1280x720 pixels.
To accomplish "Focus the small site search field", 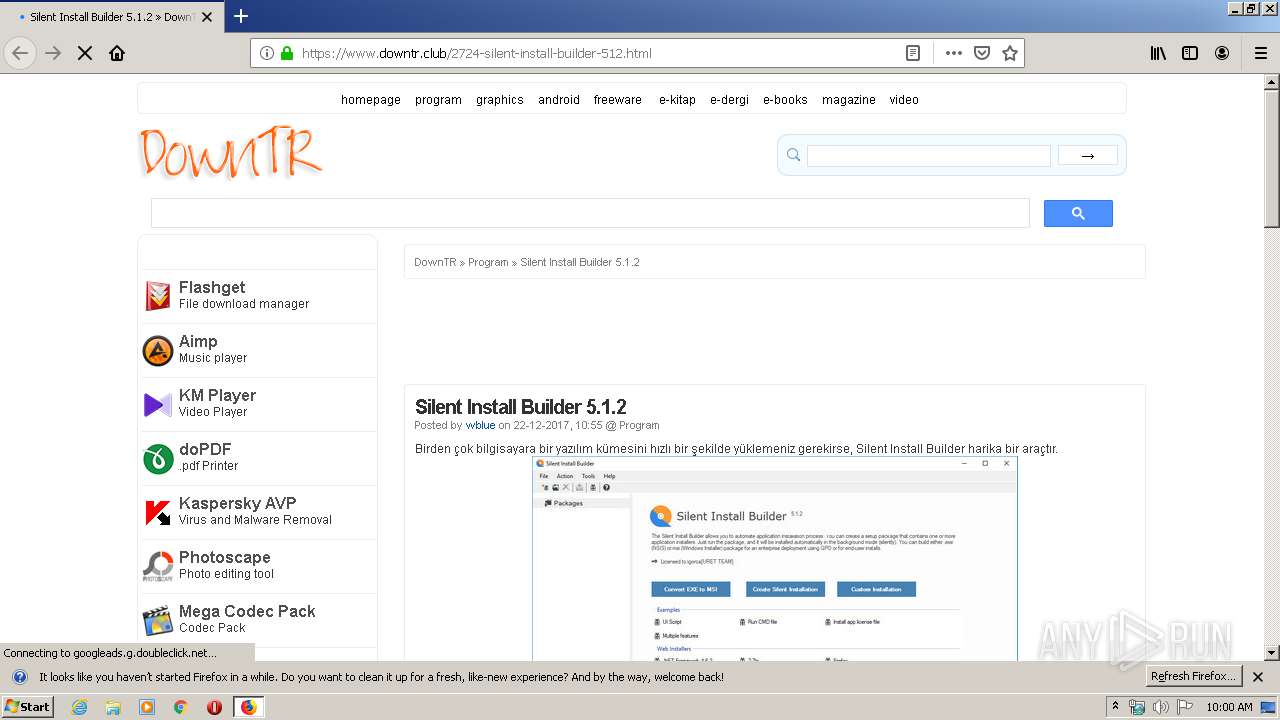I will 929,155.
